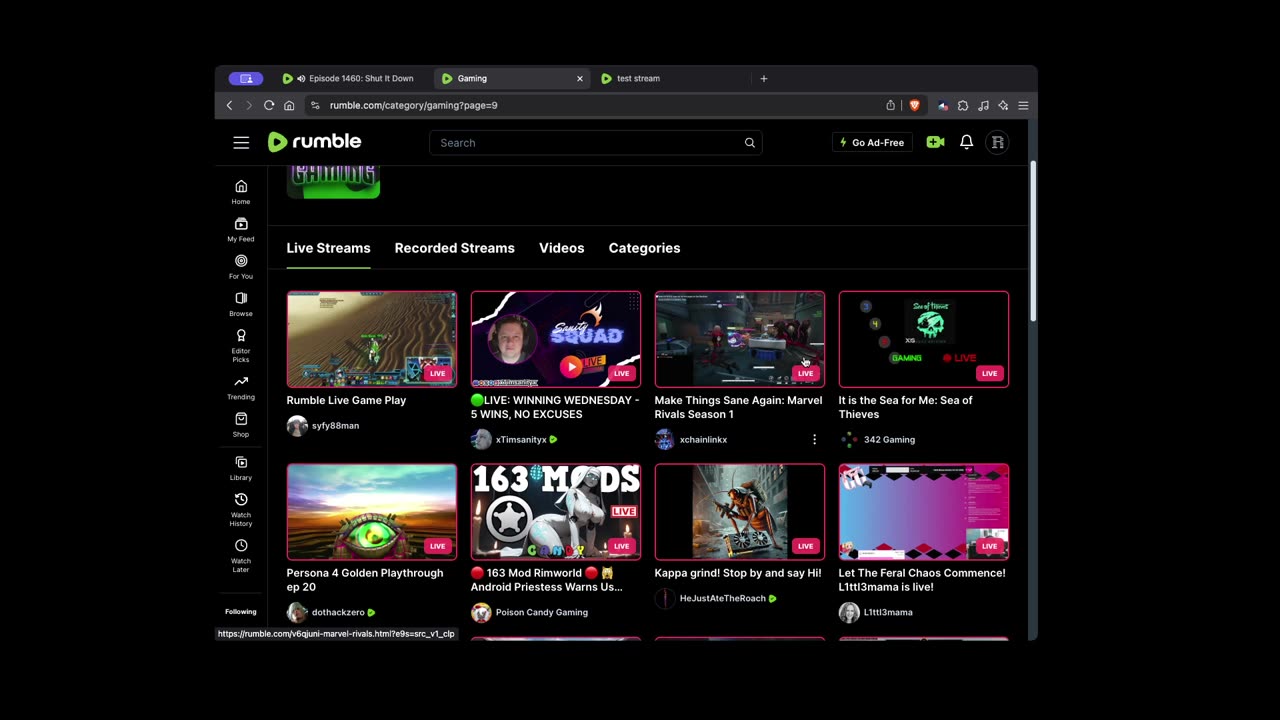The width and height of the screenshot is (1280, 720).
Task: Select Live Streams tab
Action: tap(328, 248)
